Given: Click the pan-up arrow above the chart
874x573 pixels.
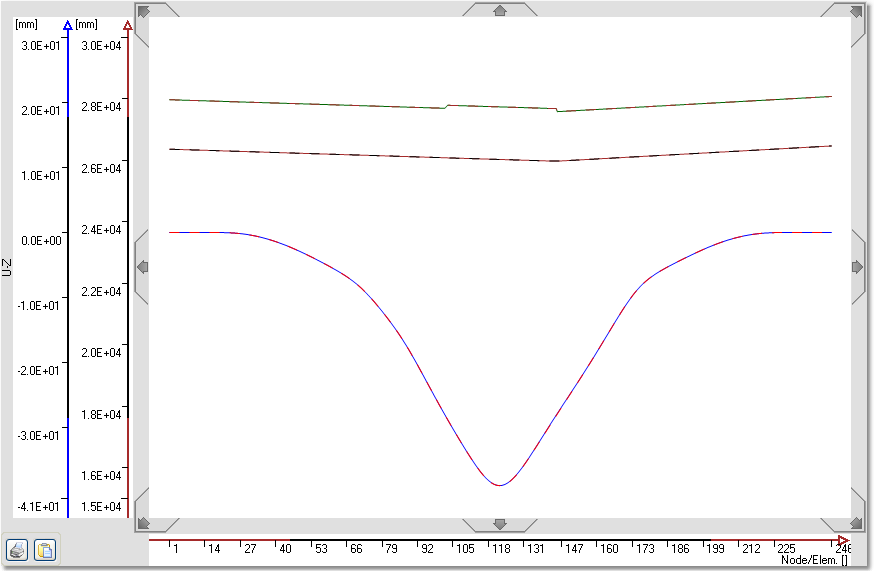Looking at the screenshot, I should coord(500,11).
